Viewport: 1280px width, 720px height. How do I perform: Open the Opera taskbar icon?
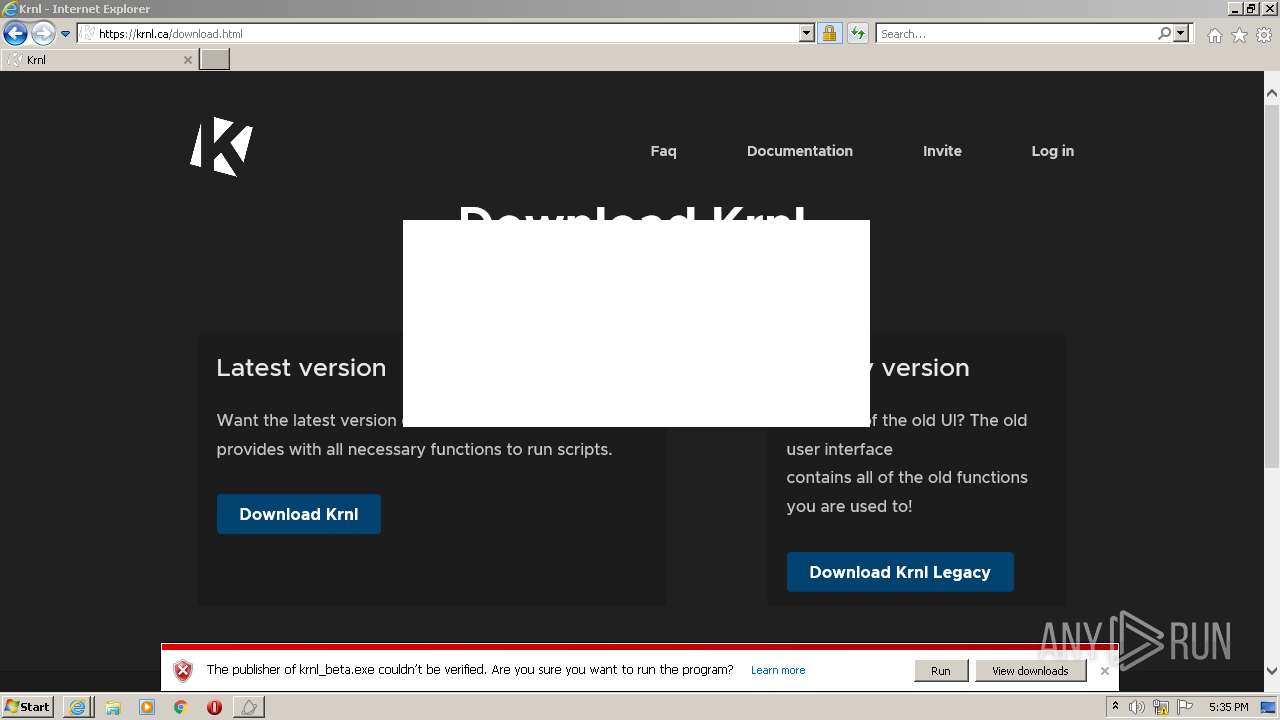[214, 707]
